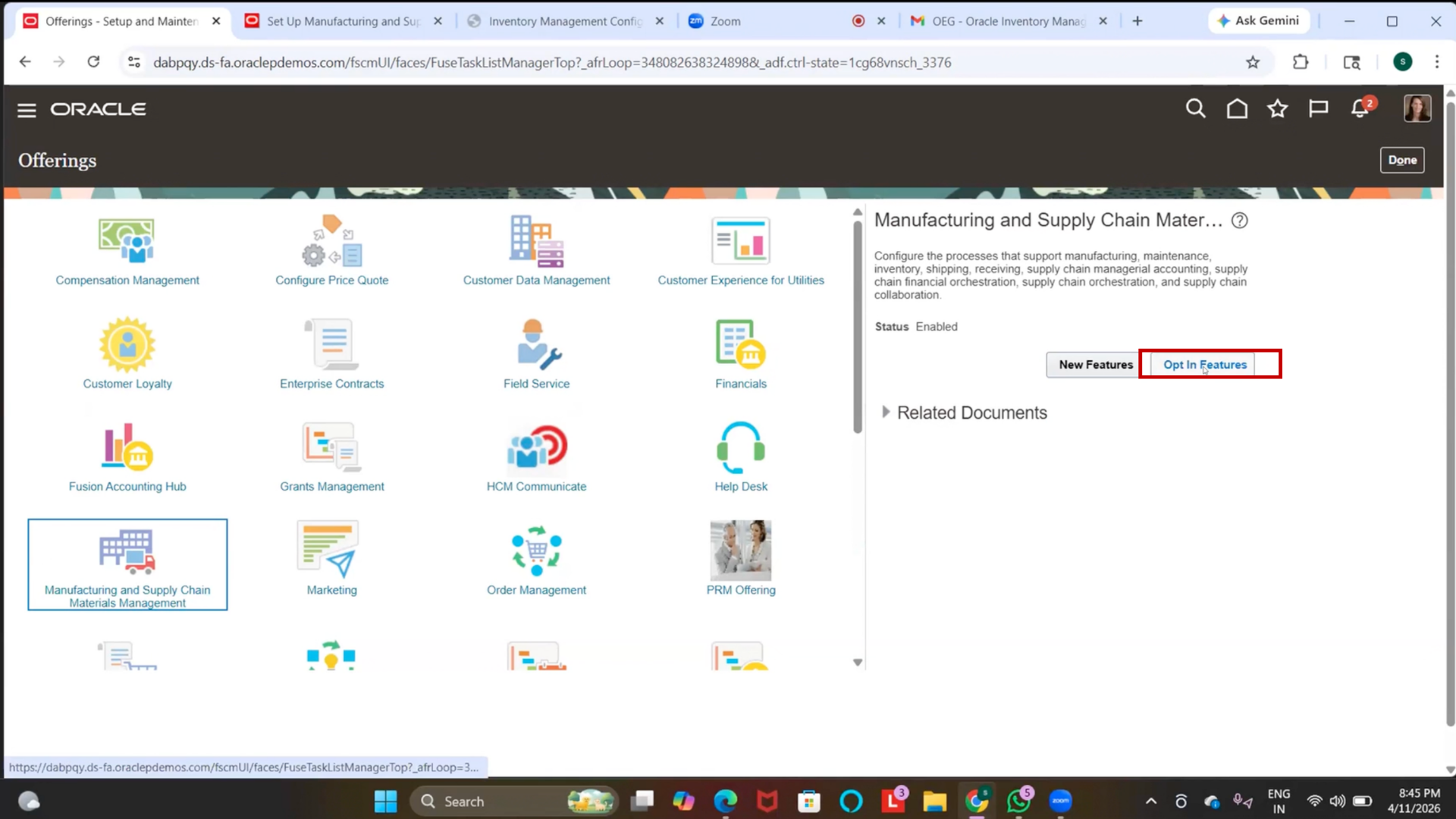Open File Explorer from taskbar
The height and width of the screenshot is (819, 1456).
coord(934,802)
